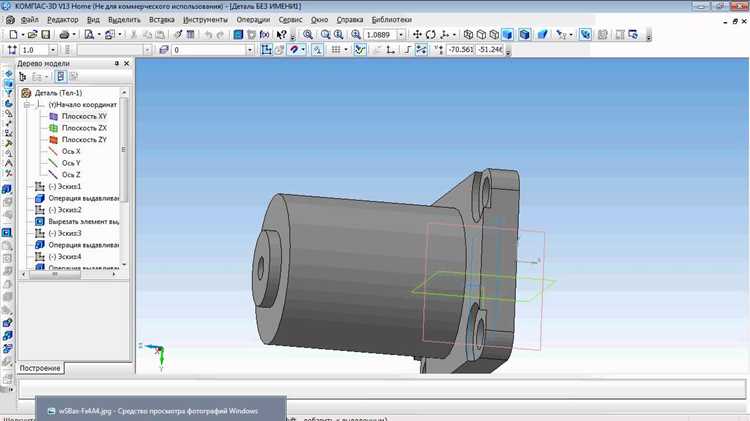
Task: Toggle the snap magnet button
Action: 294,50
